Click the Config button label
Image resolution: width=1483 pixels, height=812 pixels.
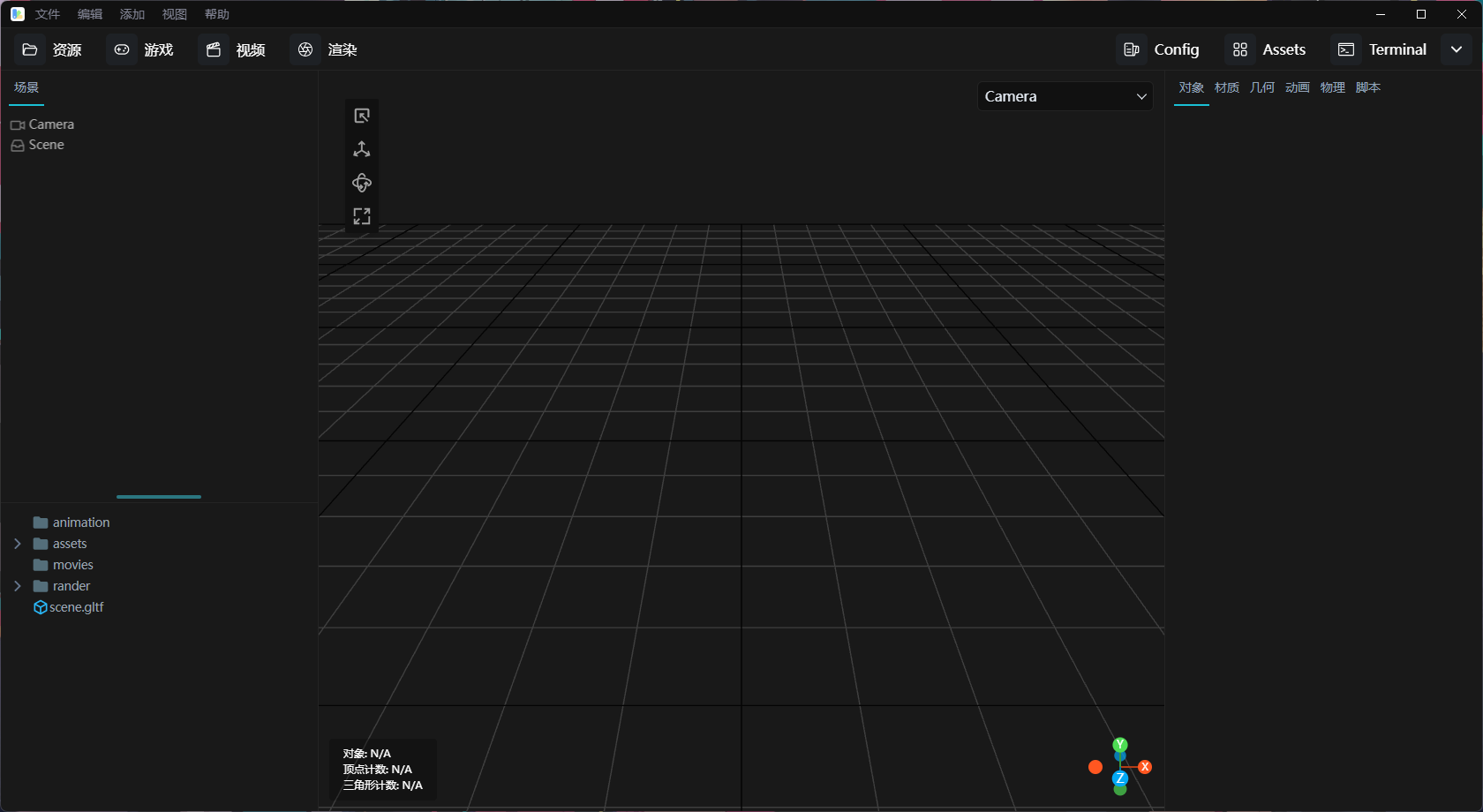[x=1177, y=49]
